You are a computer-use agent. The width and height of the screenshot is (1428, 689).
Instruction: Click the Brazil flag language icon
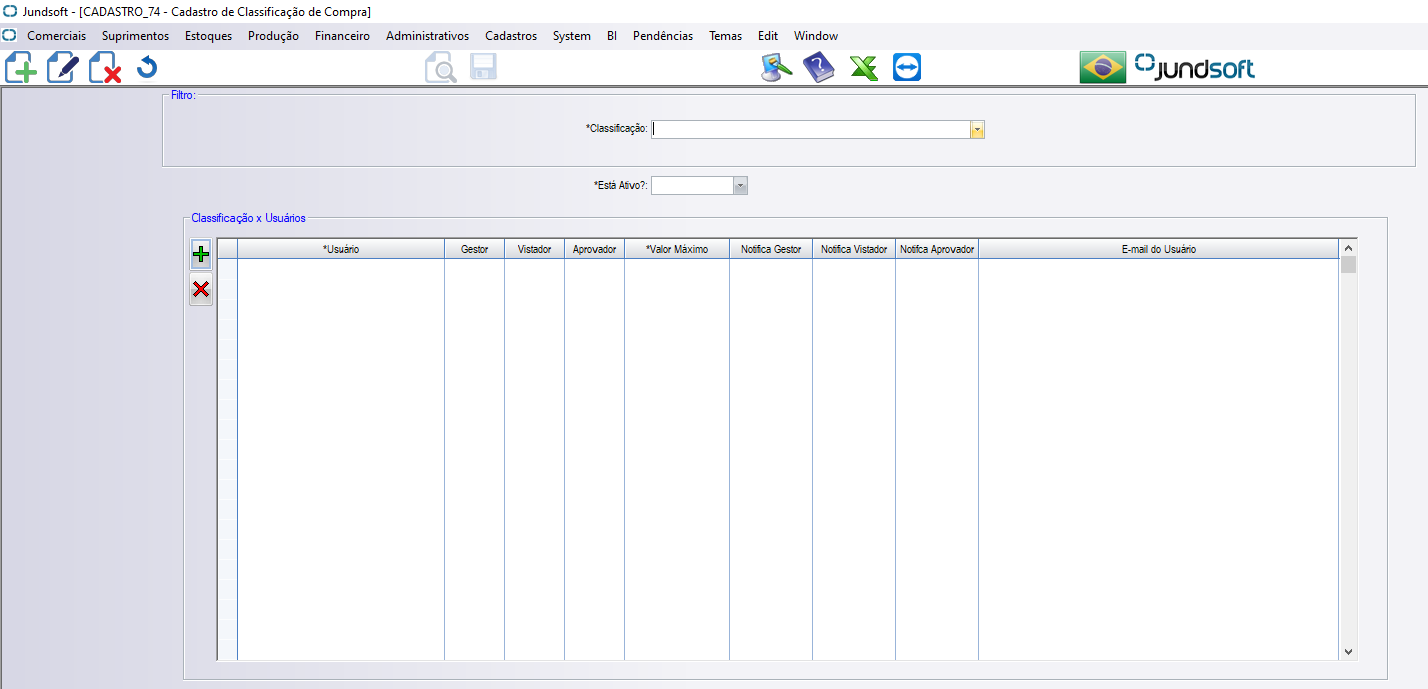[x=1103, y=68]
